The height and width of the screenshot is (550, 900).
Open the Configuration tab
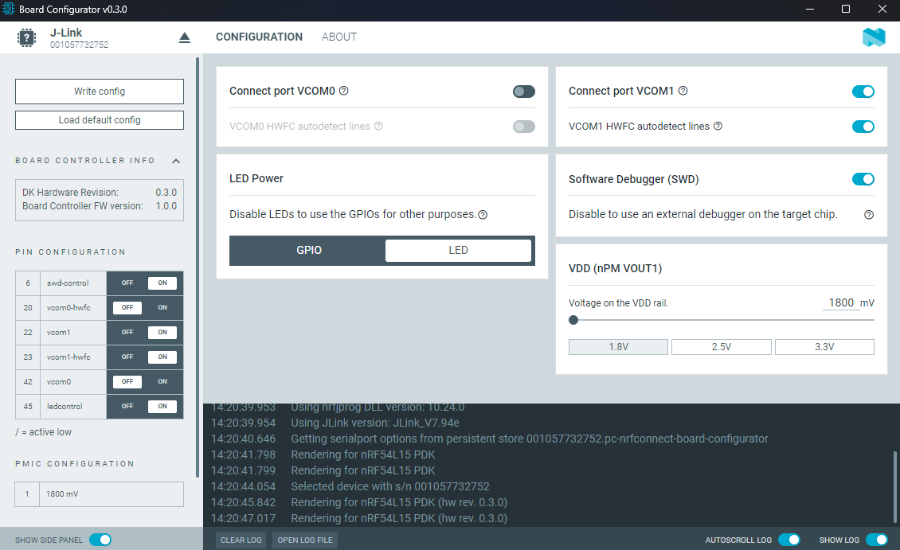pos(259,37)
